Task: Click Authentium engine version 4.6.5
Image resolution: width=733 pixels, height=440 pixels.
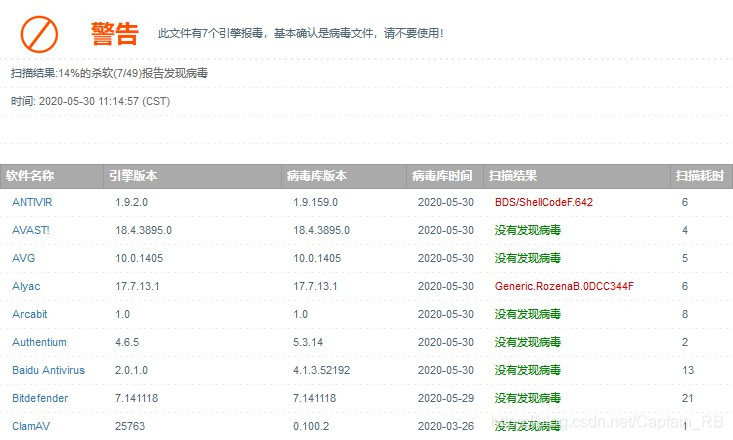Action: pyautogui.click(x=127, y=342)
